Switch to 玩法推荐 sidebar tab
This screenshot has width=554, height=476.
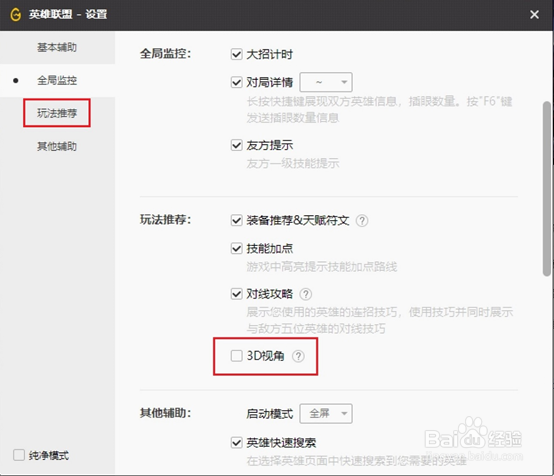click(x=57, y=113)
